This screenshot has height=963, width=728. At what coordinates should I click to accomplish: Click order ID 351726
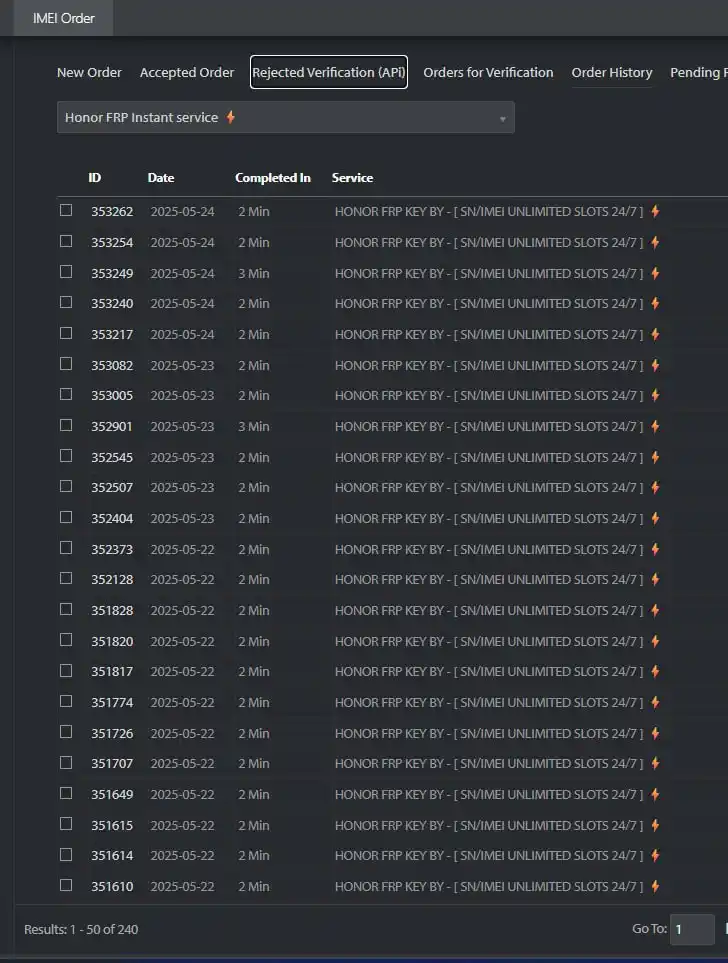tap(112, 733)
